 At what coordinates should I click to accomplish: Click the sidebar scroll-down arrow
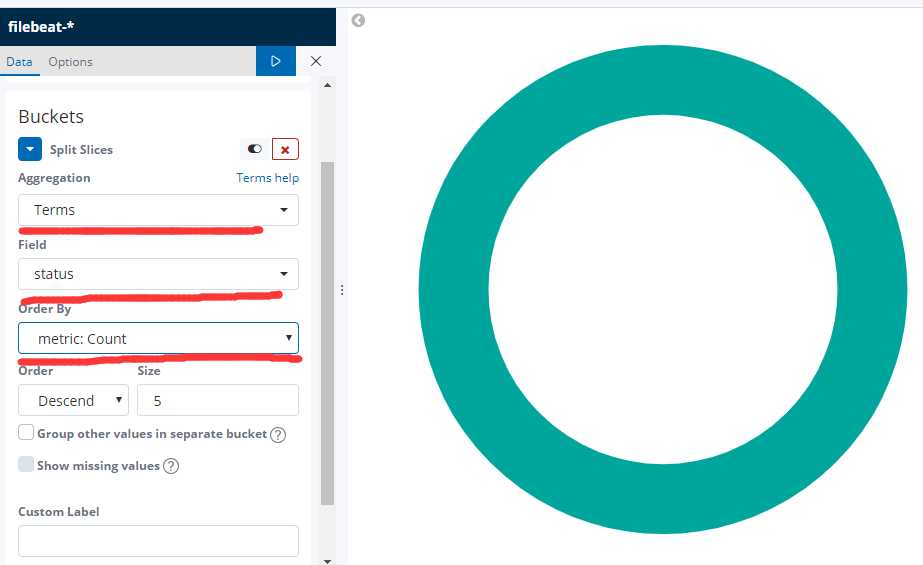click(327, 561)
